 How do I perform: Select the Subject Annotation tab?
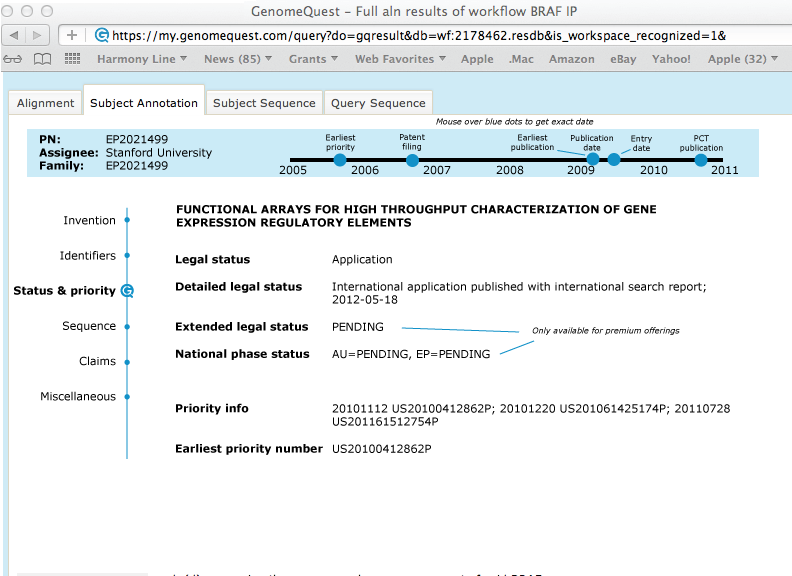[144, 103]
